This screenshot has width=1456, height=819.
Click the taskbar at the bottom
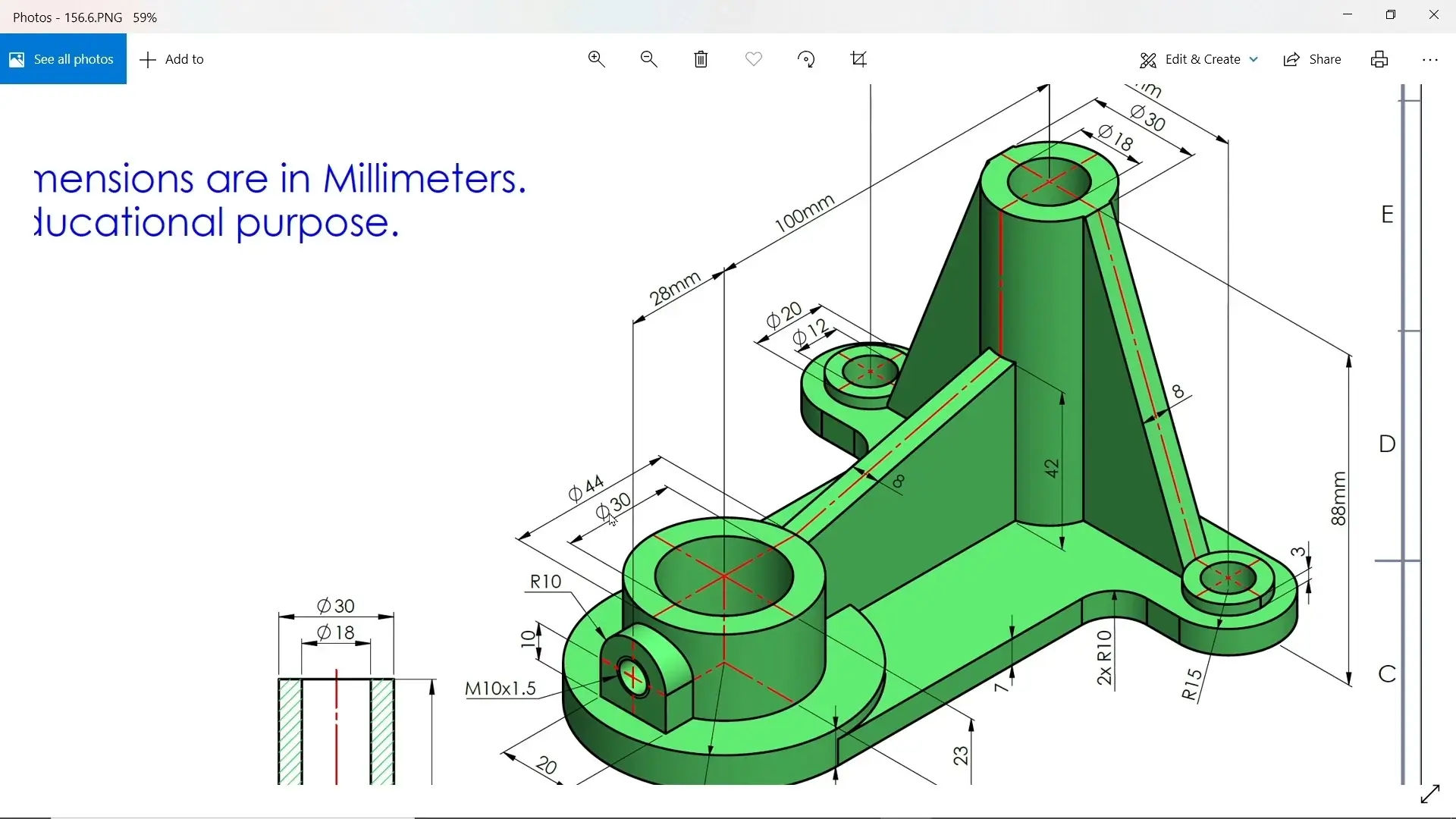tap(728, 817)
